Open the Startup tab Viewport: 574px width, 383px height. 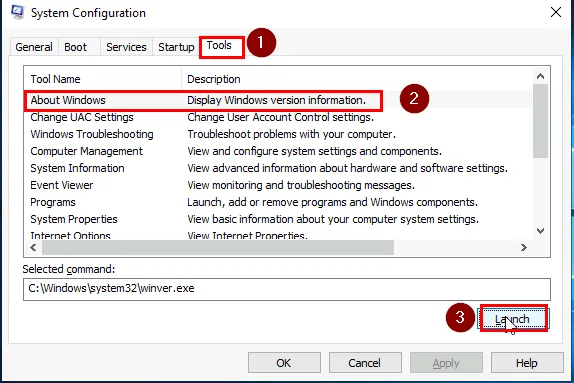pos(176,47)
